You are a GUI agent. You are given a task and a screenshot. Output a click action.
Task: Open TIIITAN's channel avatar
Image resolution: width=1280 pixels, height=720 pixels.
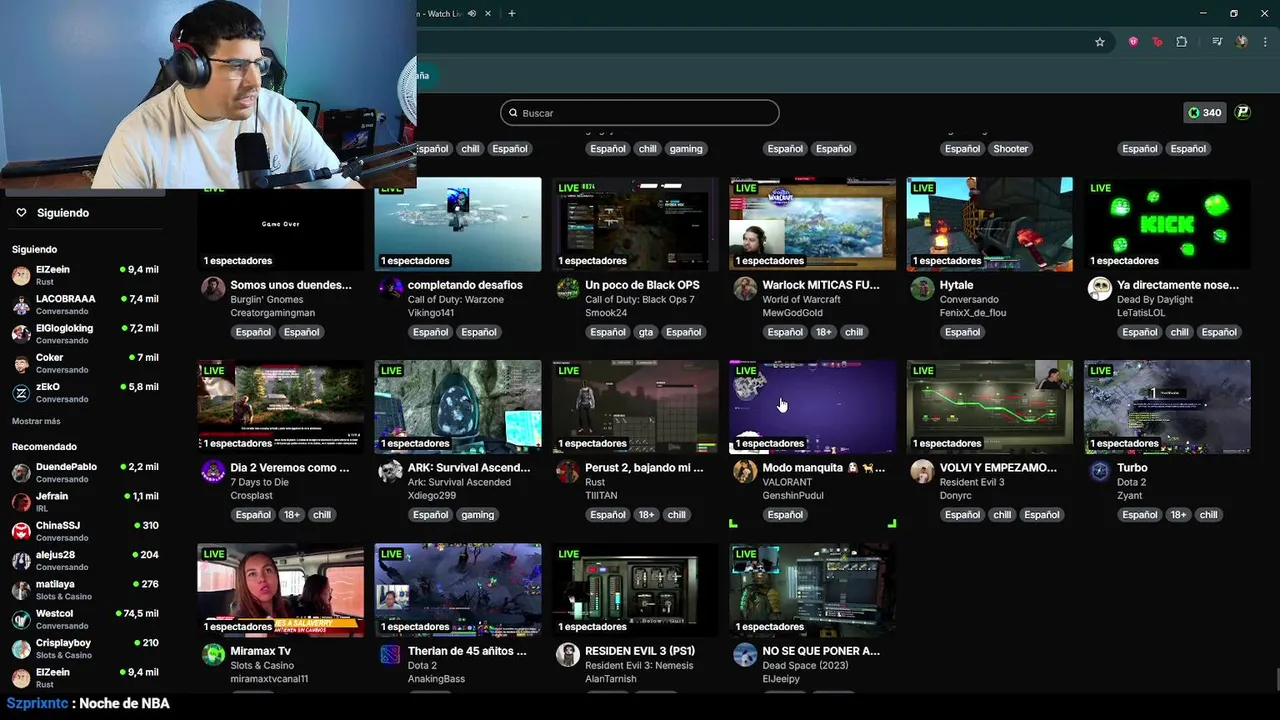click(x=567, y=472)
